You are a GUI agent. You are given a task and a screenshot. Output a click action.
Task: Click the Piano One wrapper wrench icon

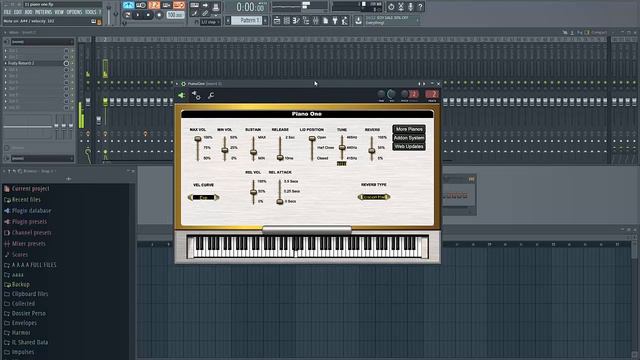coord(211,96)
